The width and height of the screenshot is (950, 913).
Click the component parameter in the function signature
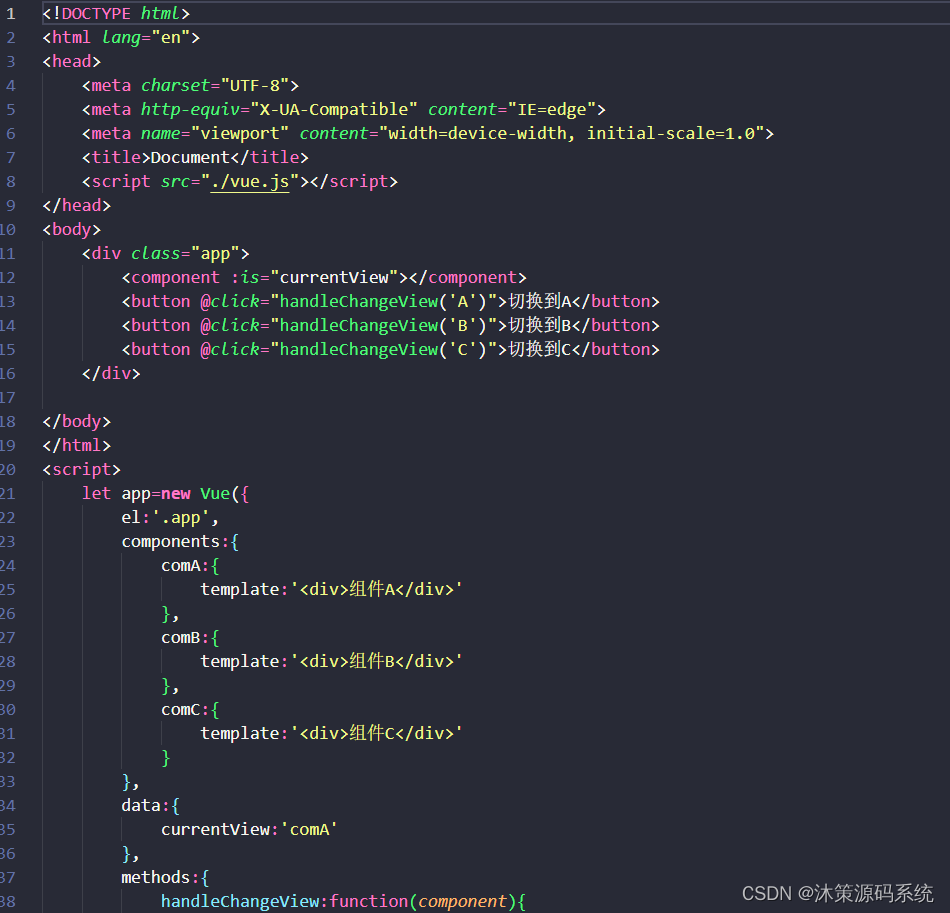pos(462,901)
